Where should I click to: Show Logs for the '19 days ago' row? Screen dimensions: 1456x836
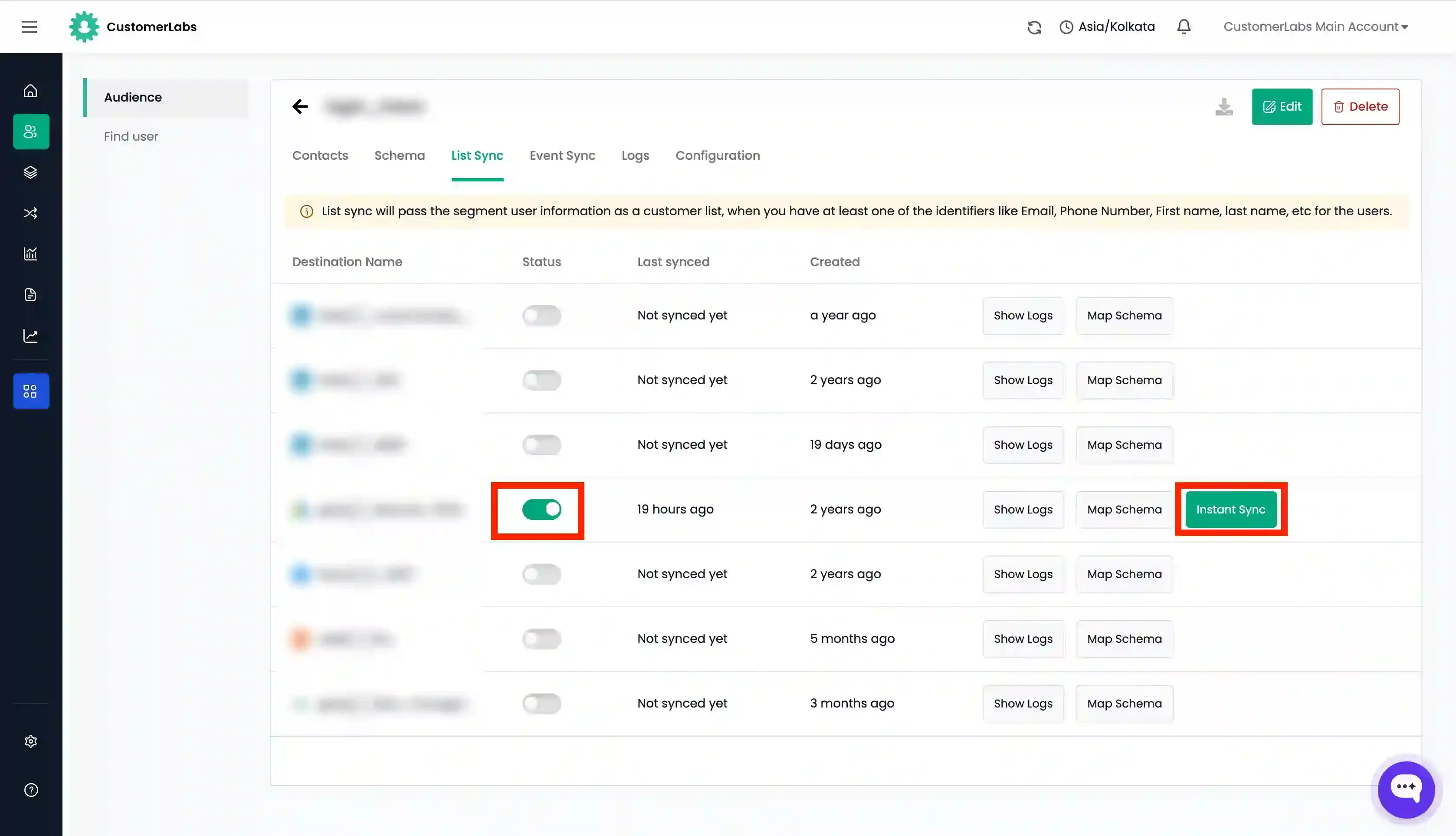[x=1023, y=444]
